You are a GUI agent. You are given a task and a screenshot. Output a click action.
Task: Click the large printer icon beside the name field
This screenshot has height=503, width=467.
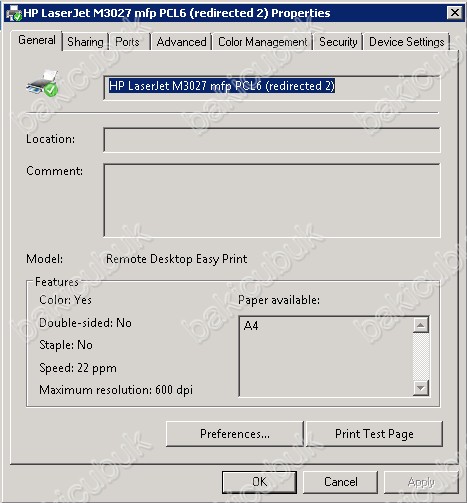click(42, 84)
